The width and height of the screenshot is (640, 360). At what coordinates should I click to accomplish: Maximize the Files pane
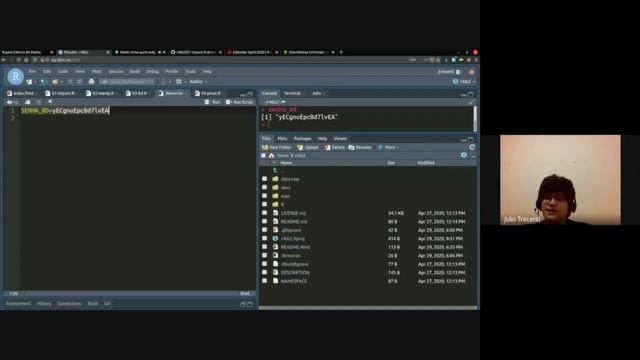point(471,139)
